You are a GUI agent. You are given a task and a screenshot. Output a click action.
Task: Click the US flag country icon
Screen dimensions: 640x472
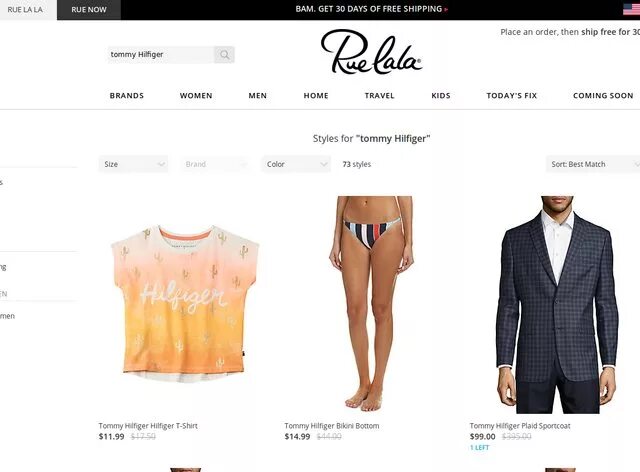631,9
